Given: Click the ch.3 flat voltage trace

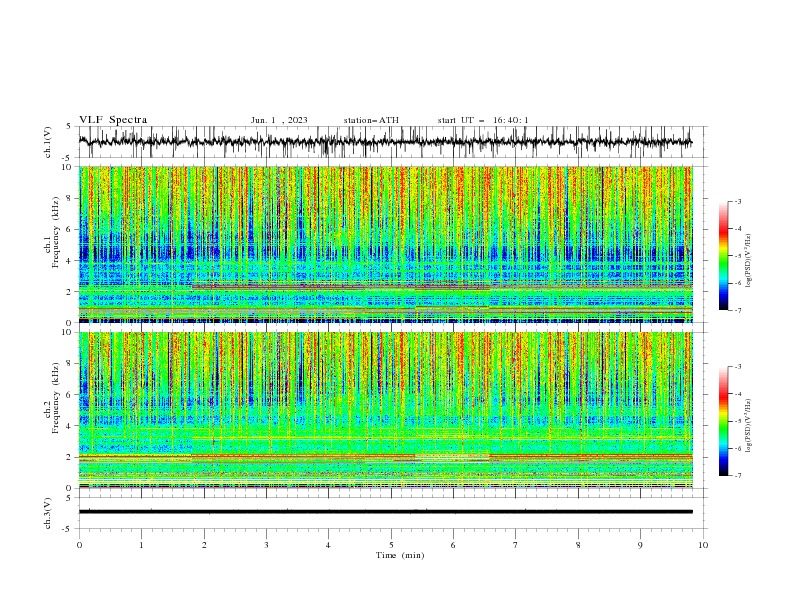Looking at the screenshot, I should pos(385,512).
